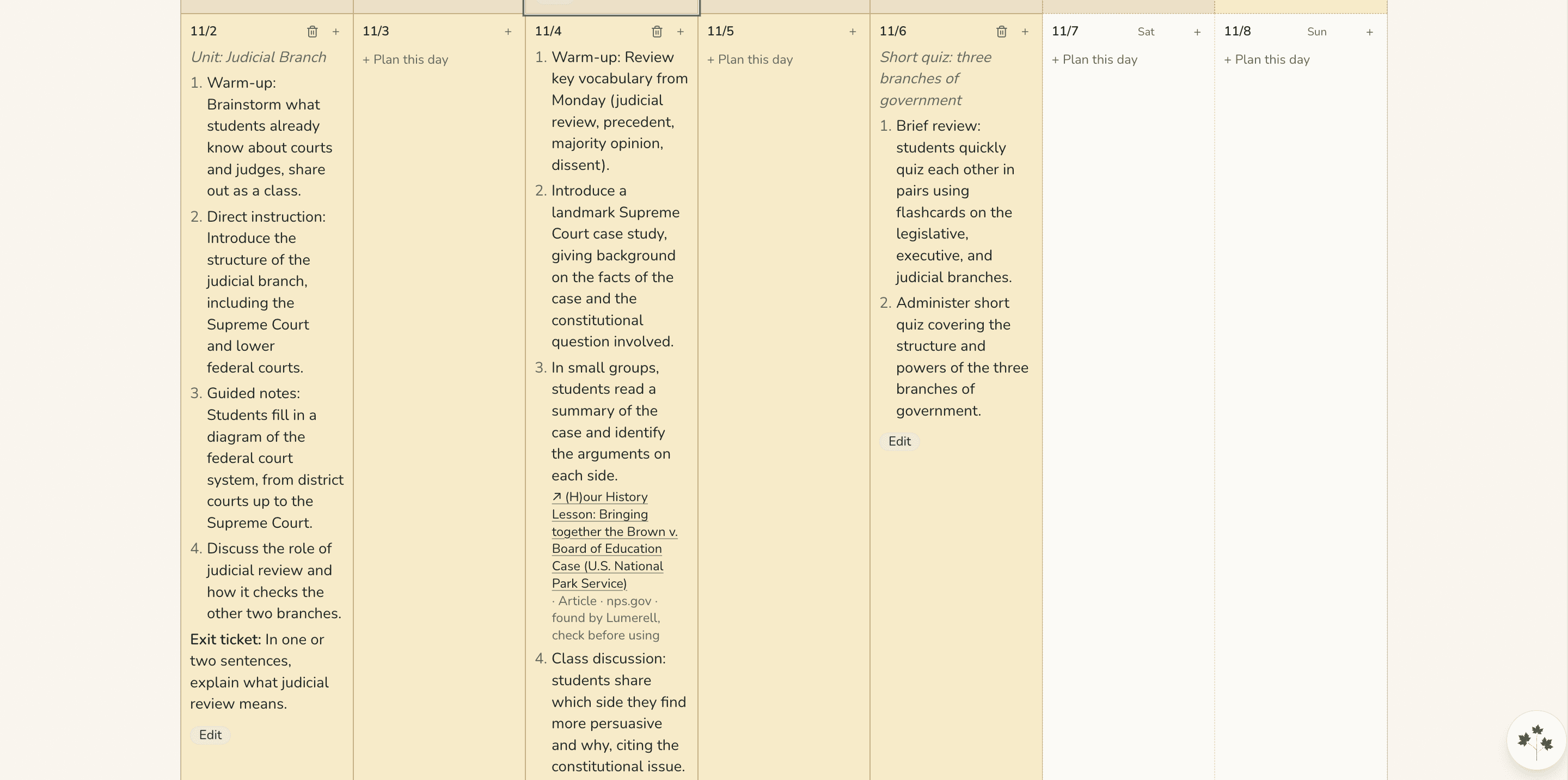Click the plus icon on Sunday 11/8
The height and width of the screenshot is (780, 1568).
coord(1369,32)
